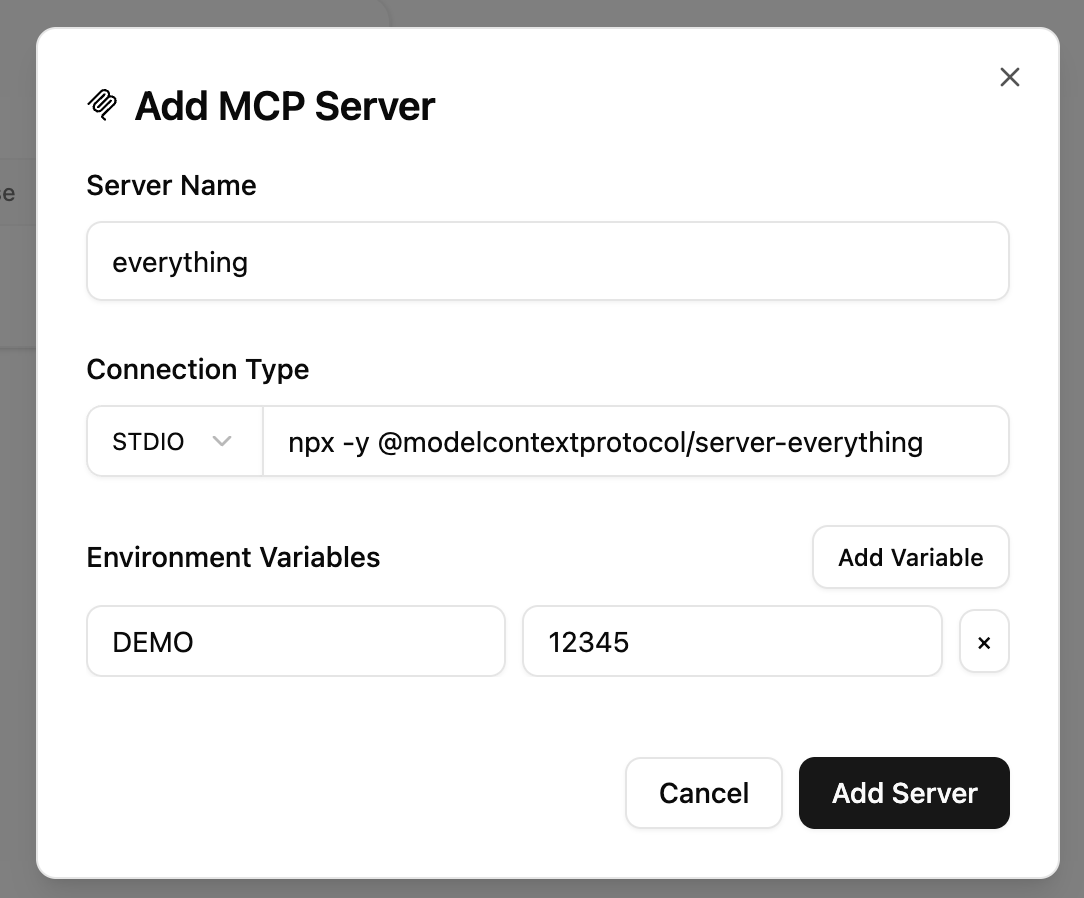Click the Environment Variables heading

(x=233, y=557)
